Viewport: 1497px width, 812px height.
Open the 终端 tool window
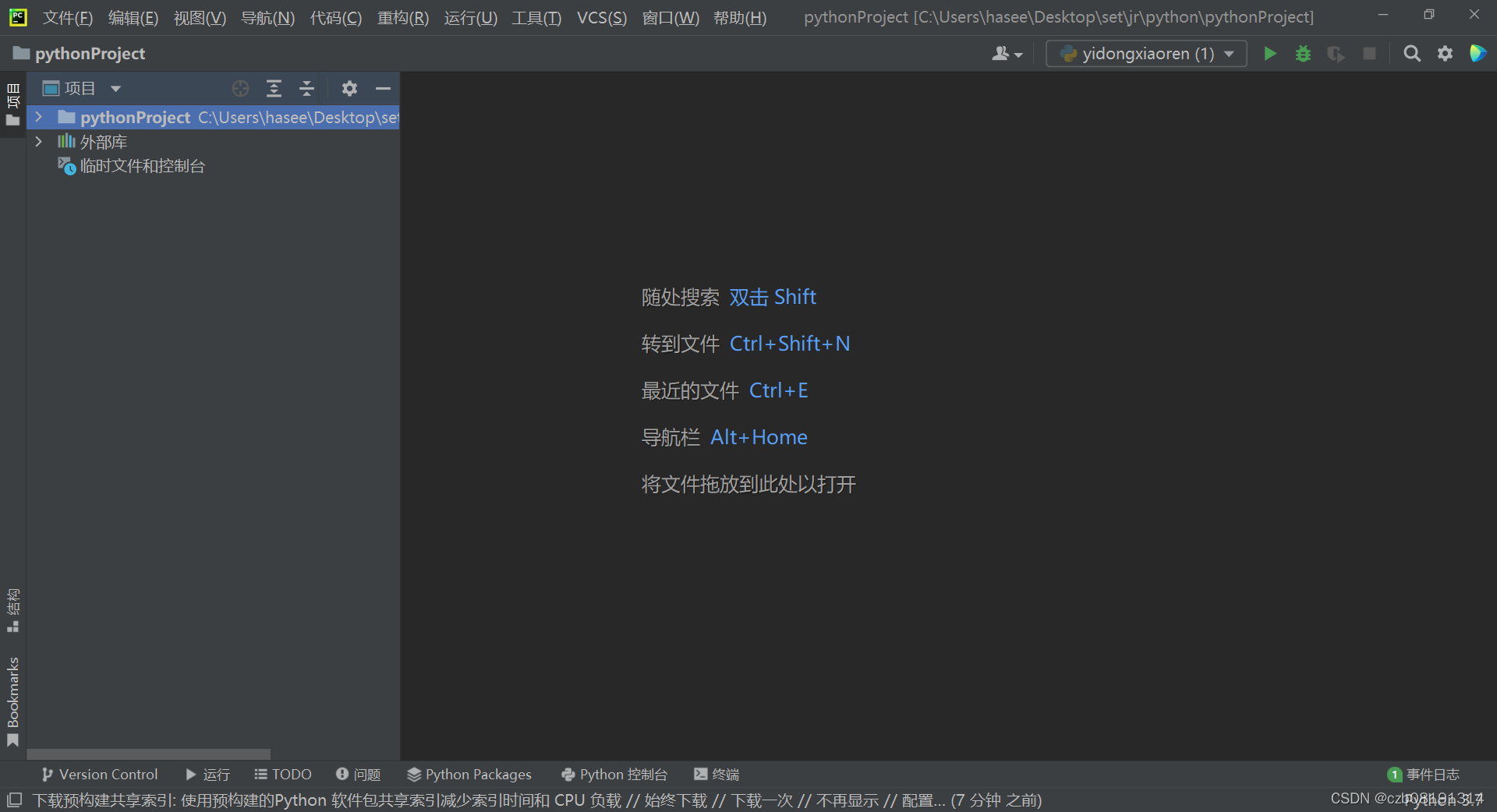pyautogui.click(x=717, y=775)
